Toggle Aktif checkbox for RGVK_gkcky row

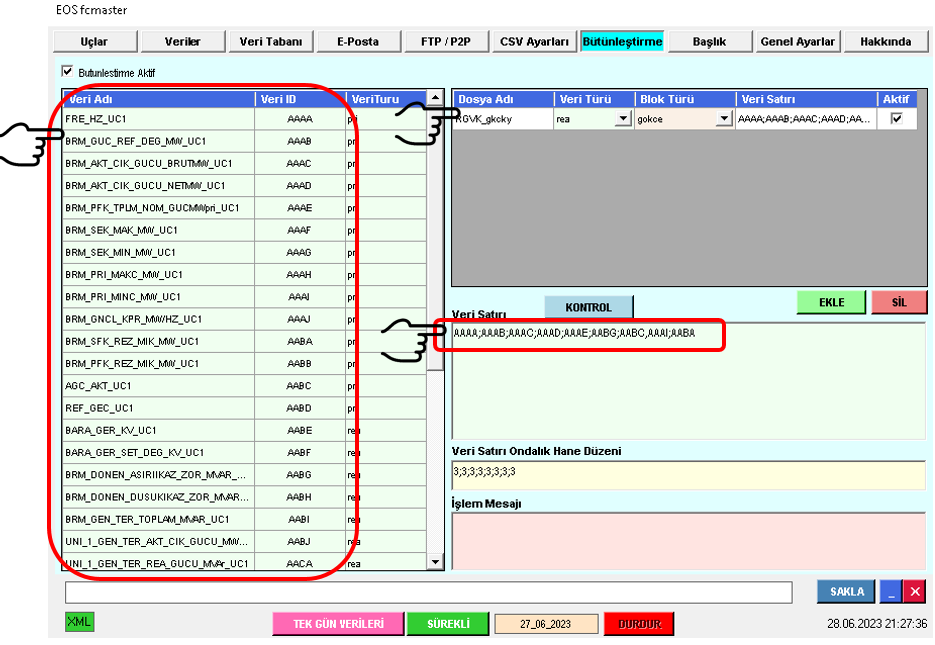896,119
